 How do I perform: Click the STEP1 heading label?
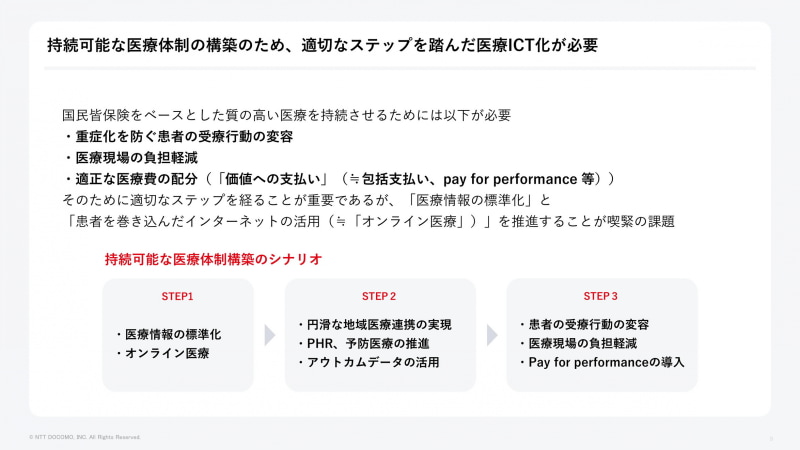pos(177,297)
